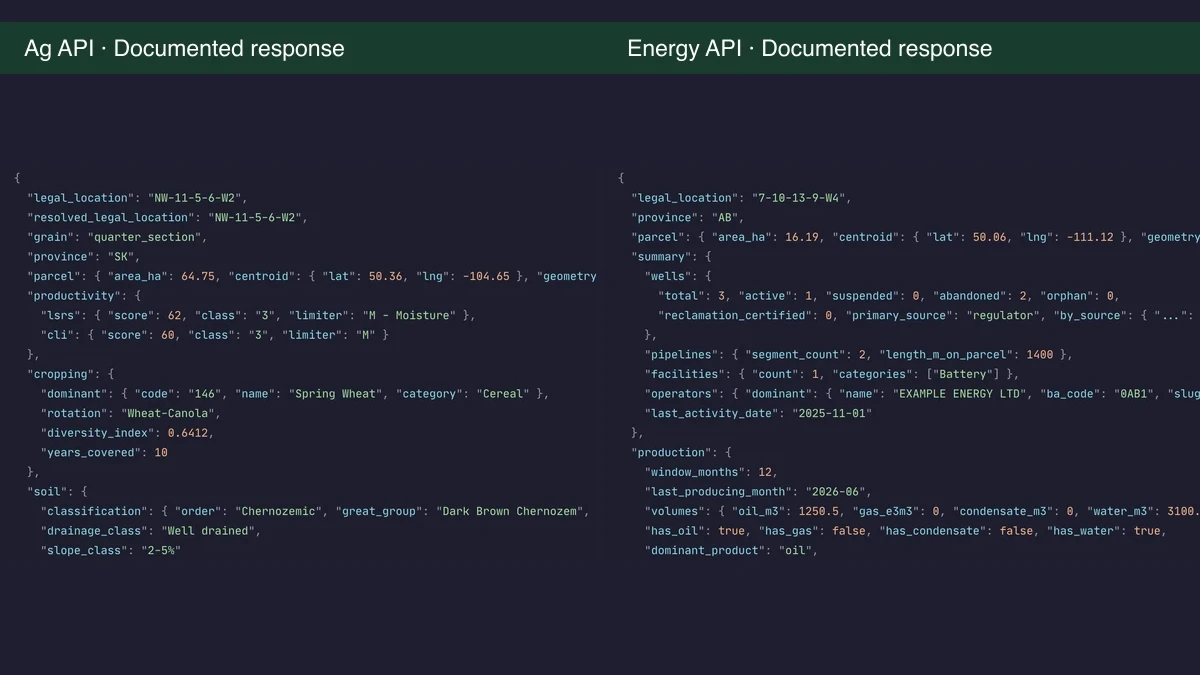Select the operator name "EXAMPLE ENERGY LTD"
Image resolution: width=1200 pixels, height=675 pixels.
pyautogui.click(x=960, y=394)
